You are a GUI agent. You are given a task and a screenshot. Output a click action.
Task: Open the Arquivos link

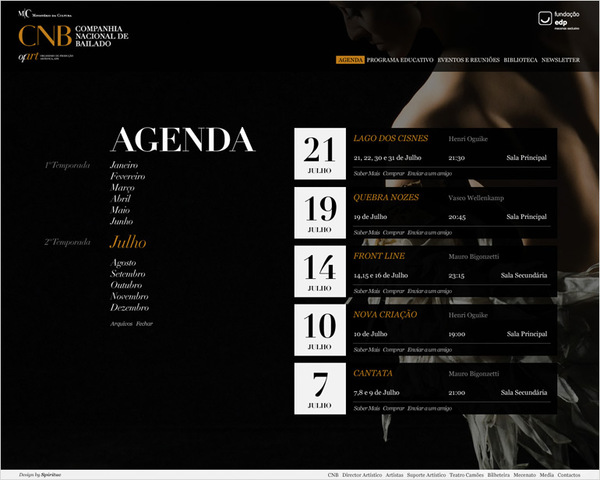(121, 324)
